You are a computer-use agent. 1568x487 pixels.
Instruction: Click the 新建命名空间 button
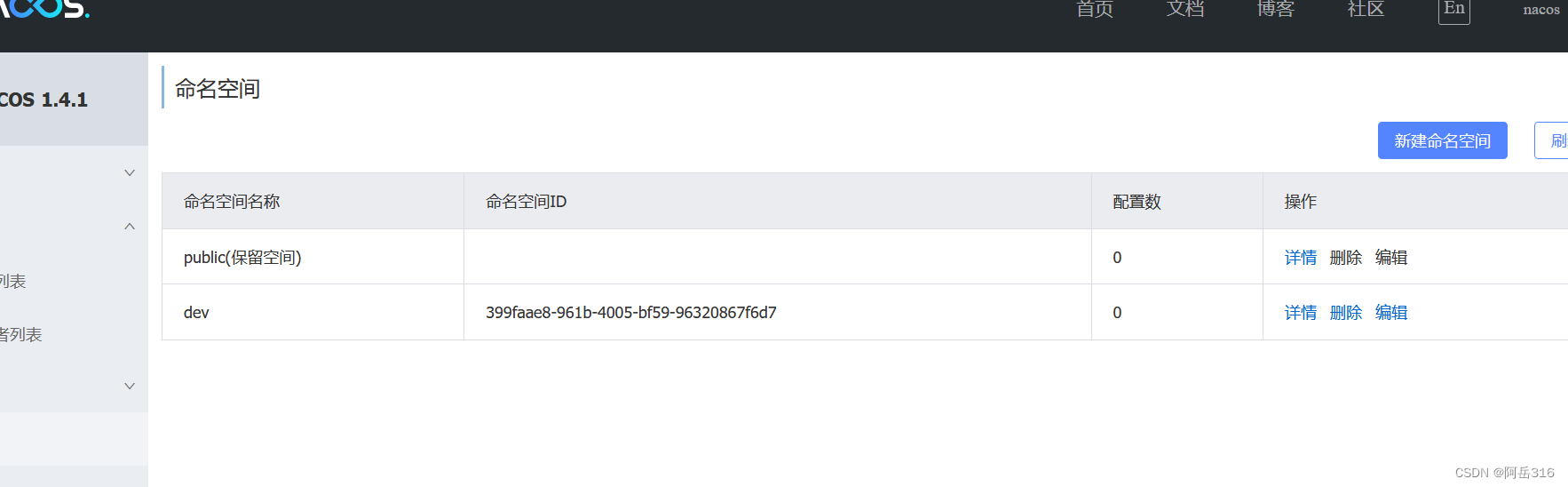1442,140
